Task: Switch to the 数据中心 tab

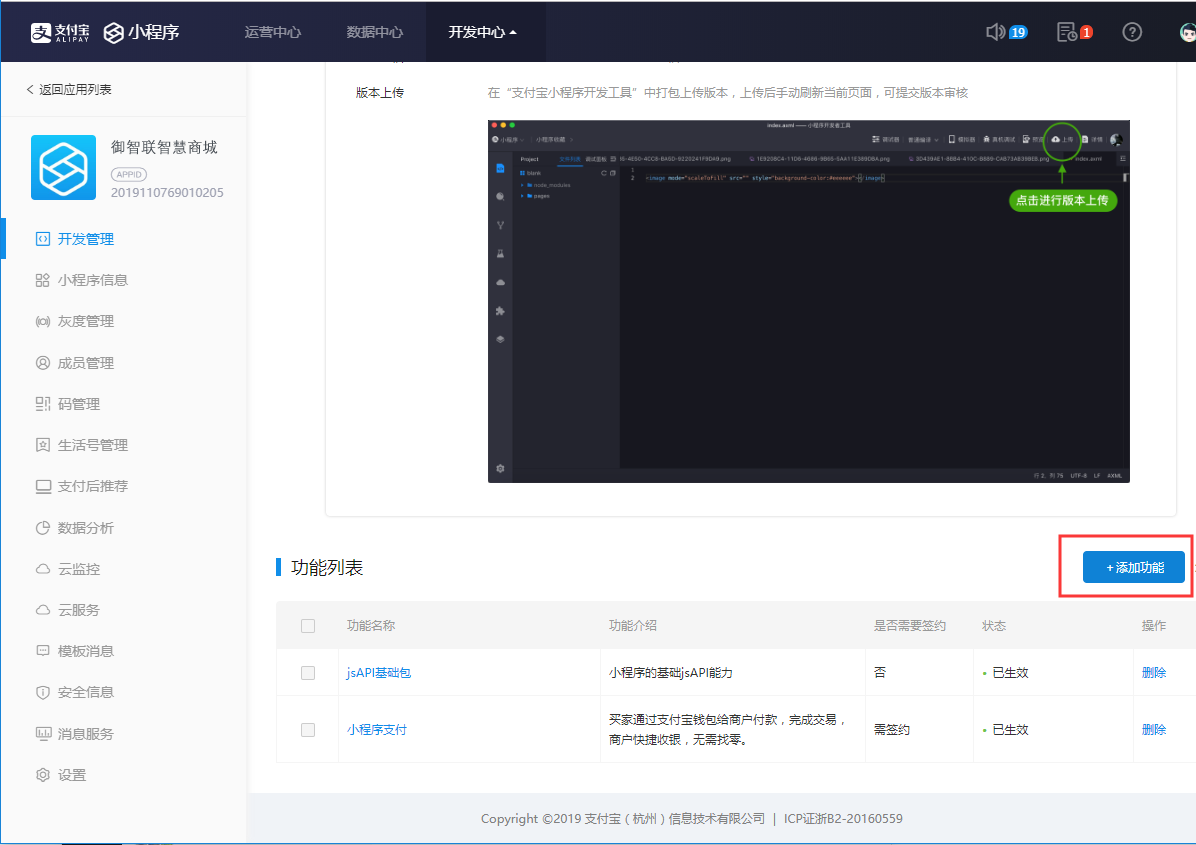Action: coord(375,32)
